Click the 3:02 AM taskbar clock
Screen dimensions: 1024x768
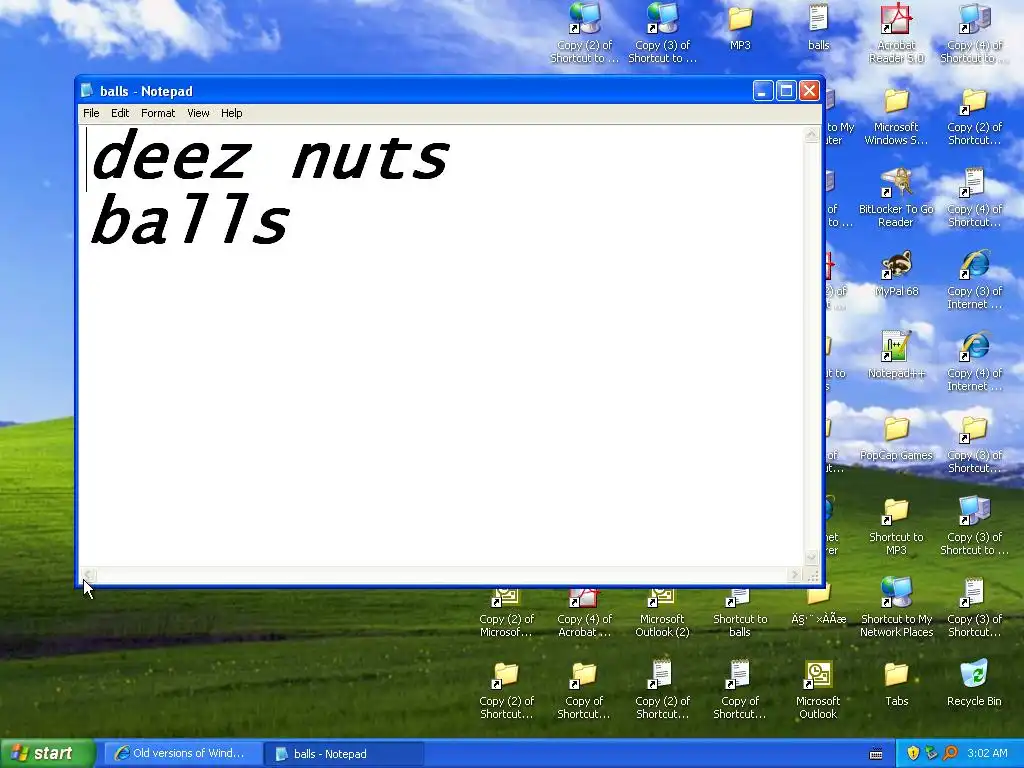(x=987, y=754)
